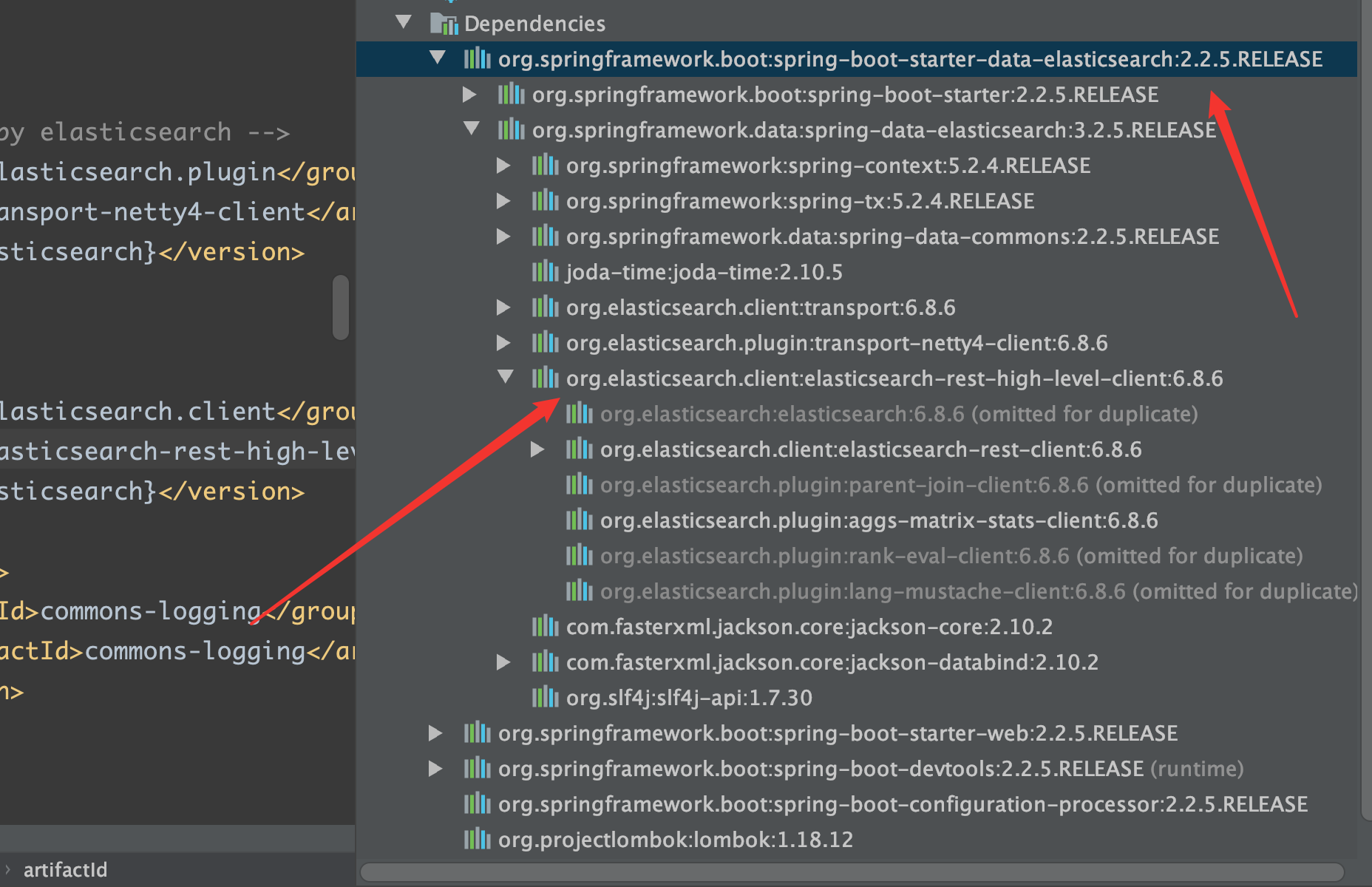The width and height of the screenshot is (1372, 887).
Task: Click library icon next to lombok:1.18.12
Action: coord(478,840)
